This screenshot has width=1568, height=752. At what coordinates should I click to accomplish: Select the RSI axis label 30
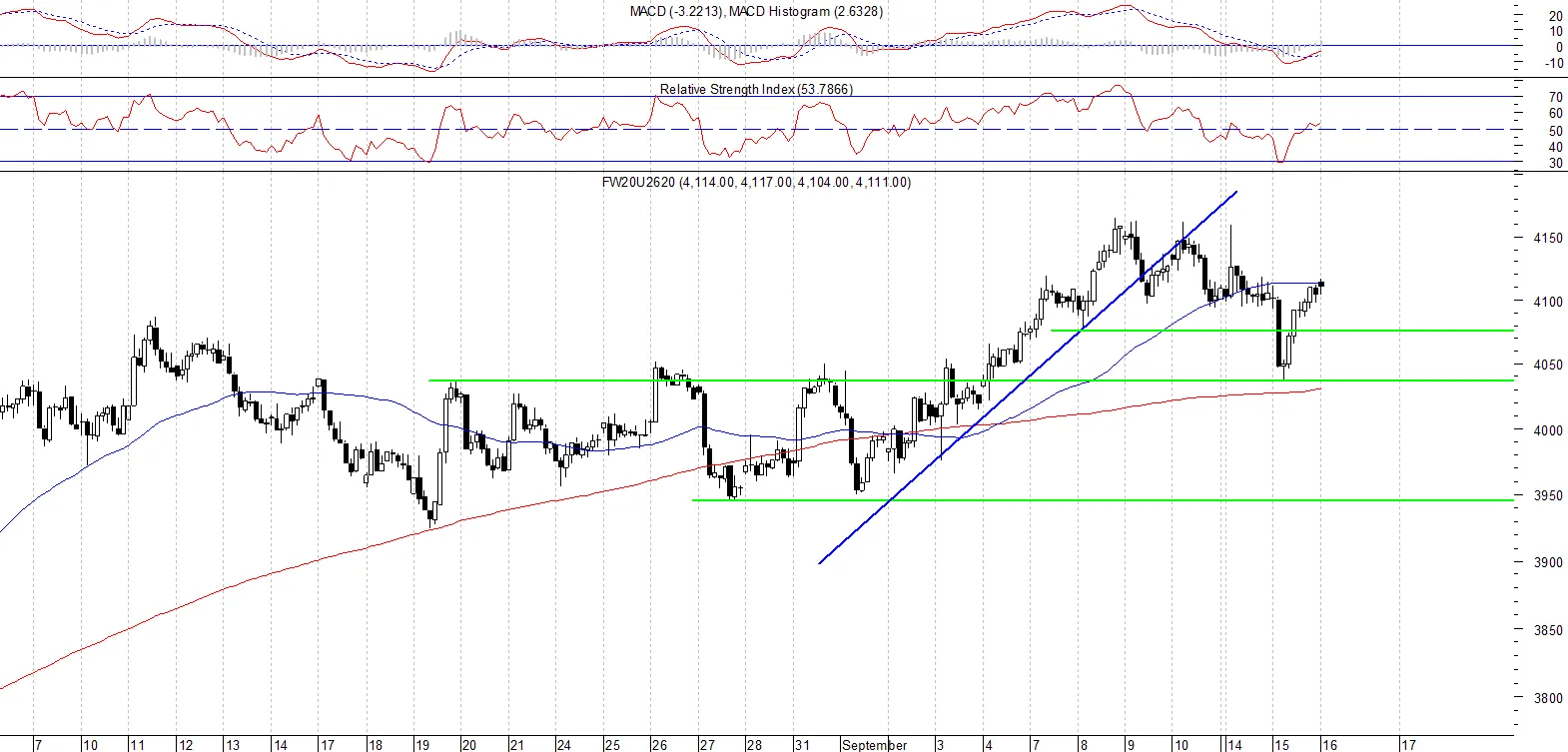click(x=1556, y=163)
